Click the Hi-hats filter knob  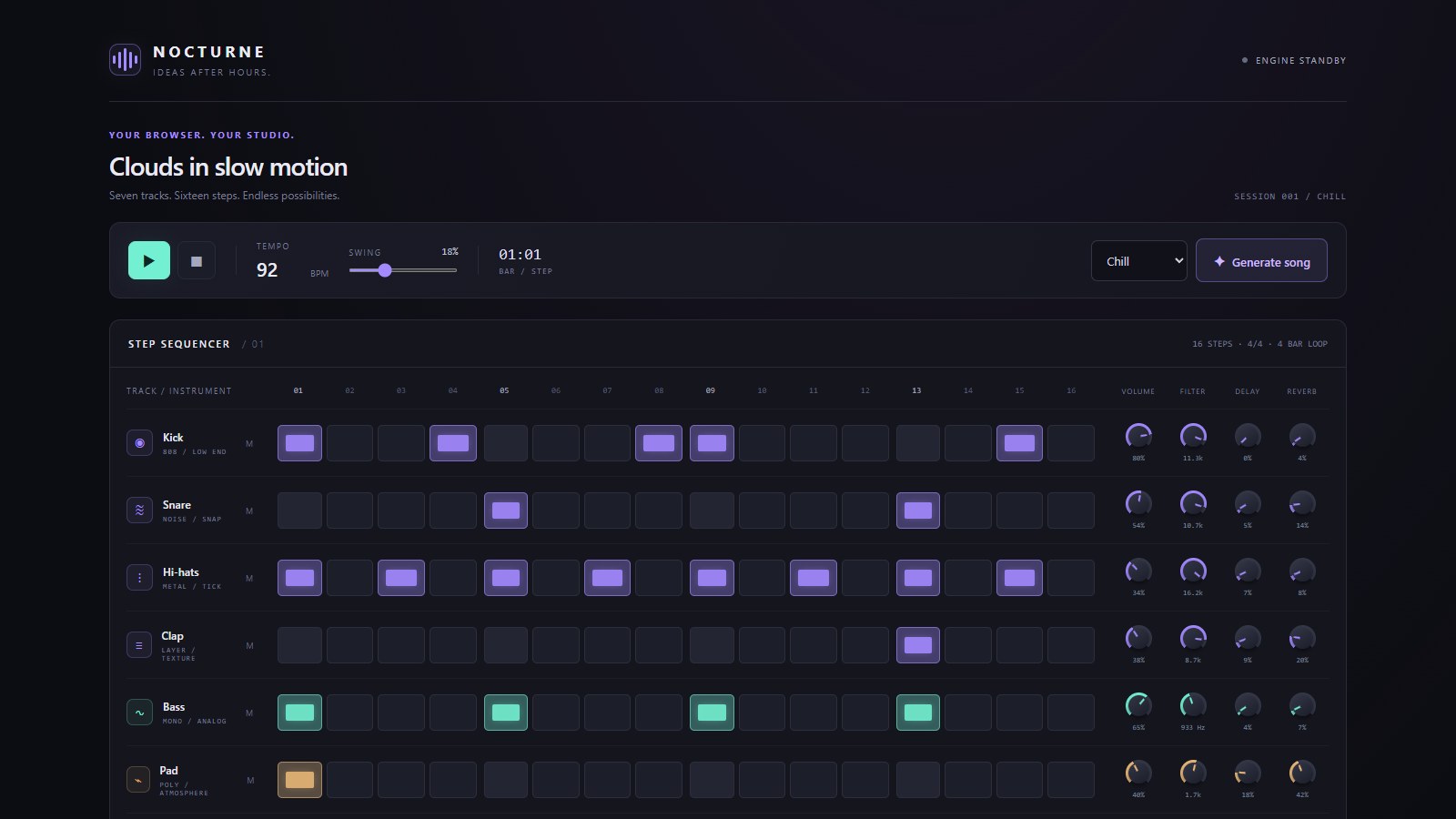click(1193, 571)
